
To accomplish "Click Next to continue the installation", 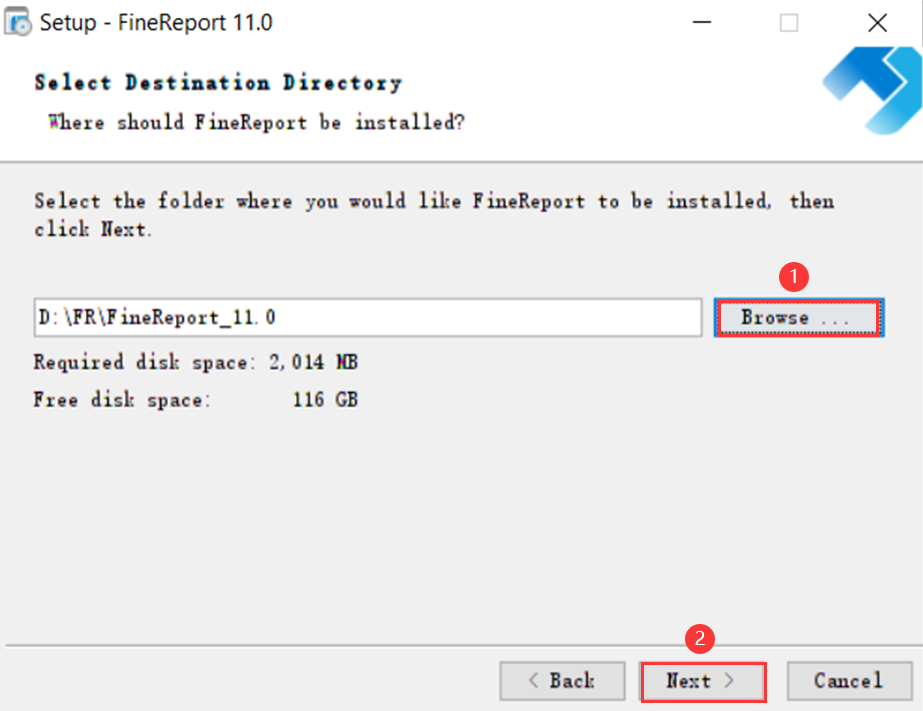I will 700,681.
